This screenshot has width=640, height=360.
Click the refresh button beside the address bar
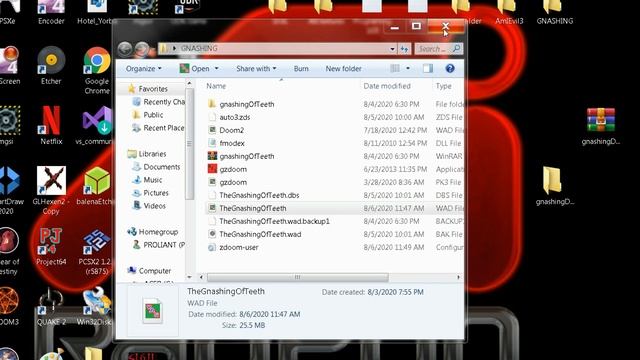pos(404,49)
